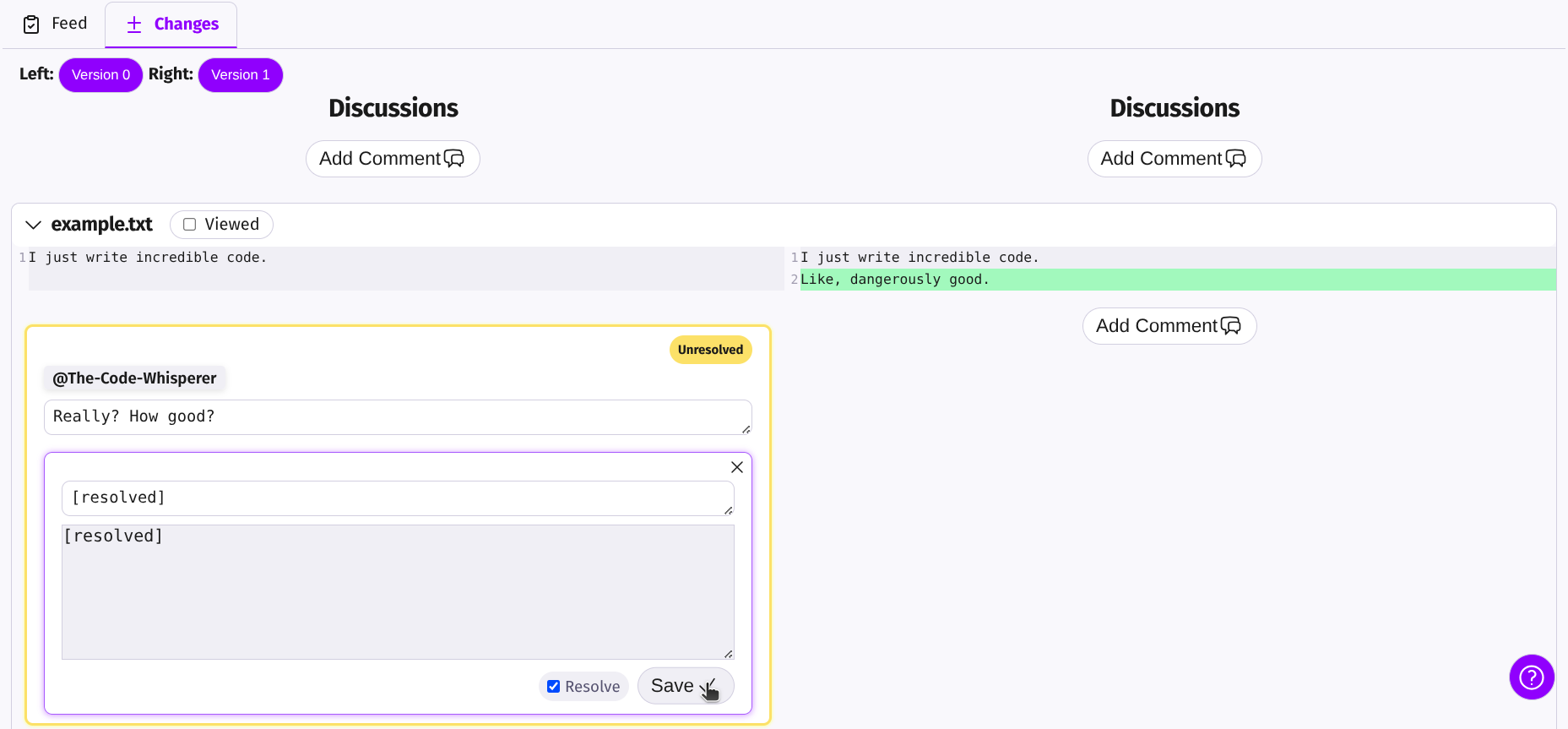Click speech-bubble icon in left Discussions Add Comment
The height and width of the screenshot is (729, 1568).
coord(454,159)
